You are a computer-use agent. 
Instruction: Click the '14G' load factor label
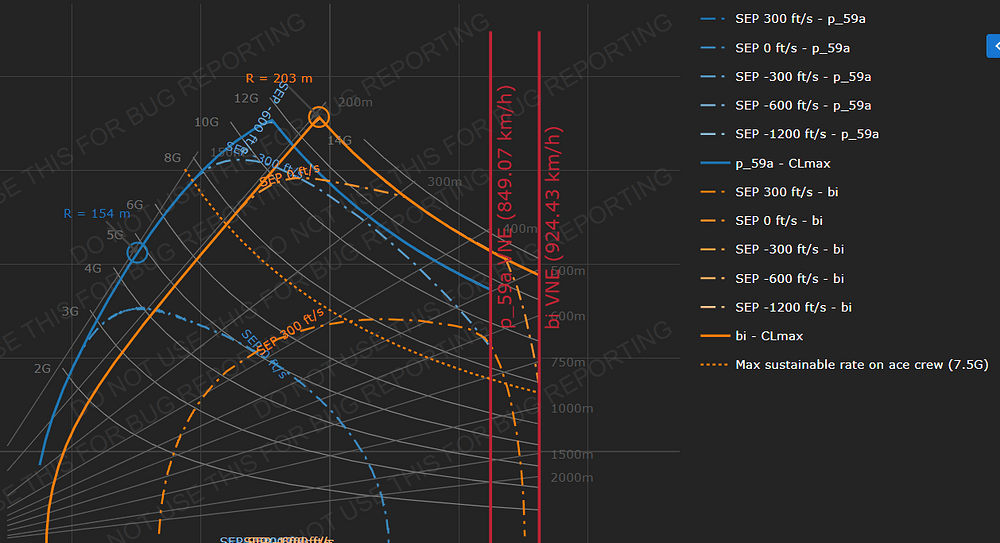point(339,140)
